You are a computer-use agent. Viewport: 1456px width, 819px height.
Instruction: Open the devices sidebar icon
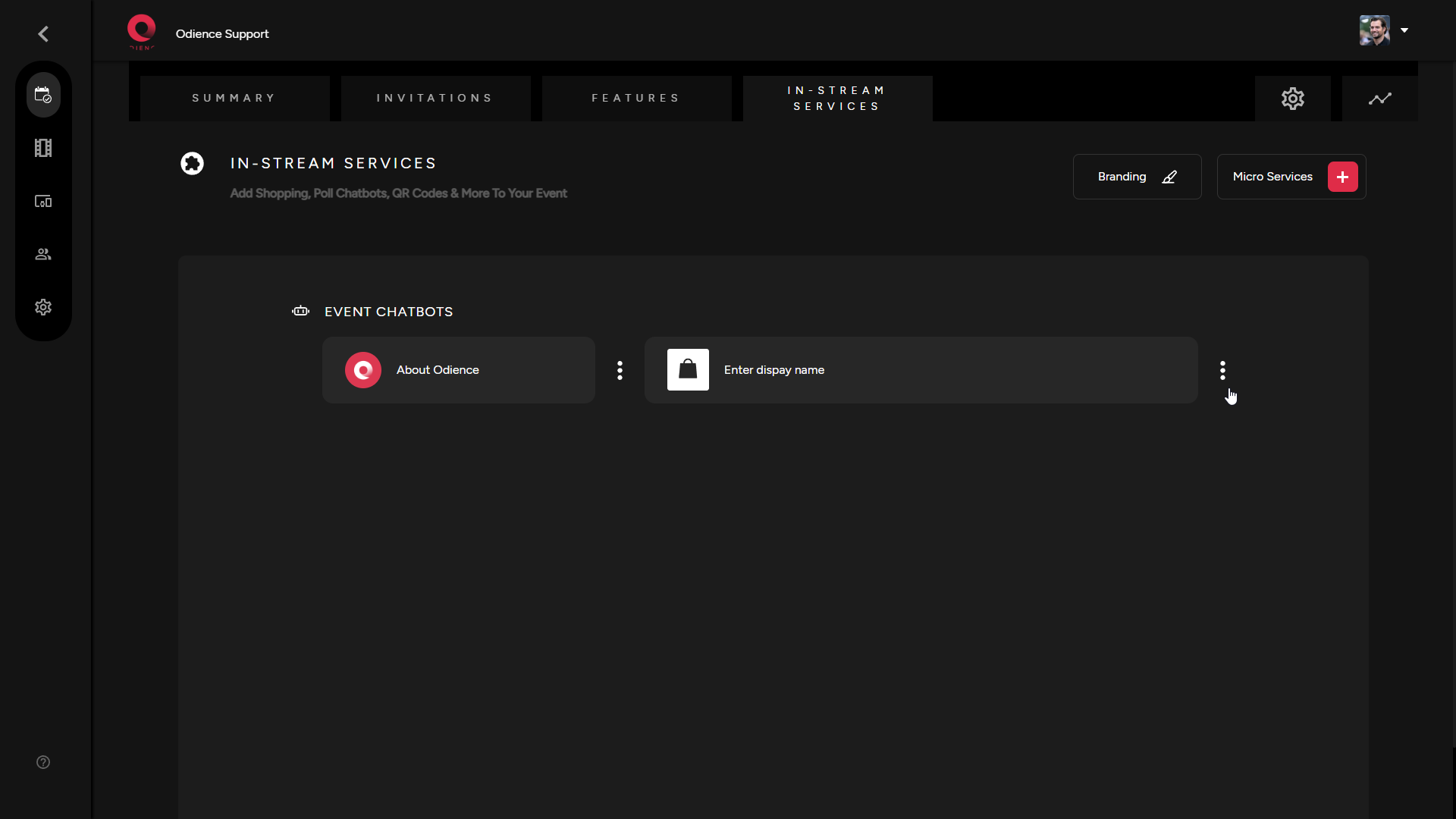tap(43, 201)
